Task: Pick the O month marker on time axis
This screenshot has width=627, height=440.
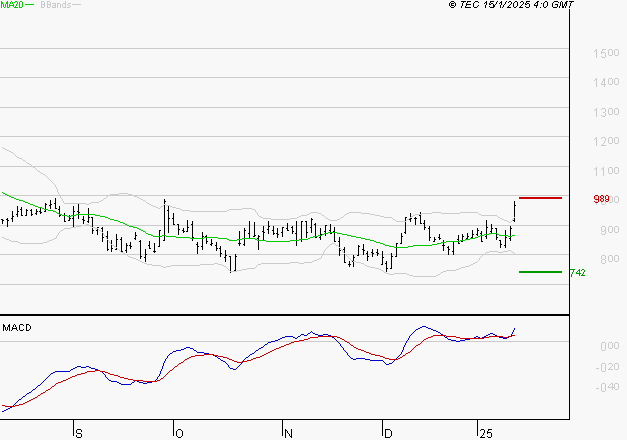Action: click(179, 433)
